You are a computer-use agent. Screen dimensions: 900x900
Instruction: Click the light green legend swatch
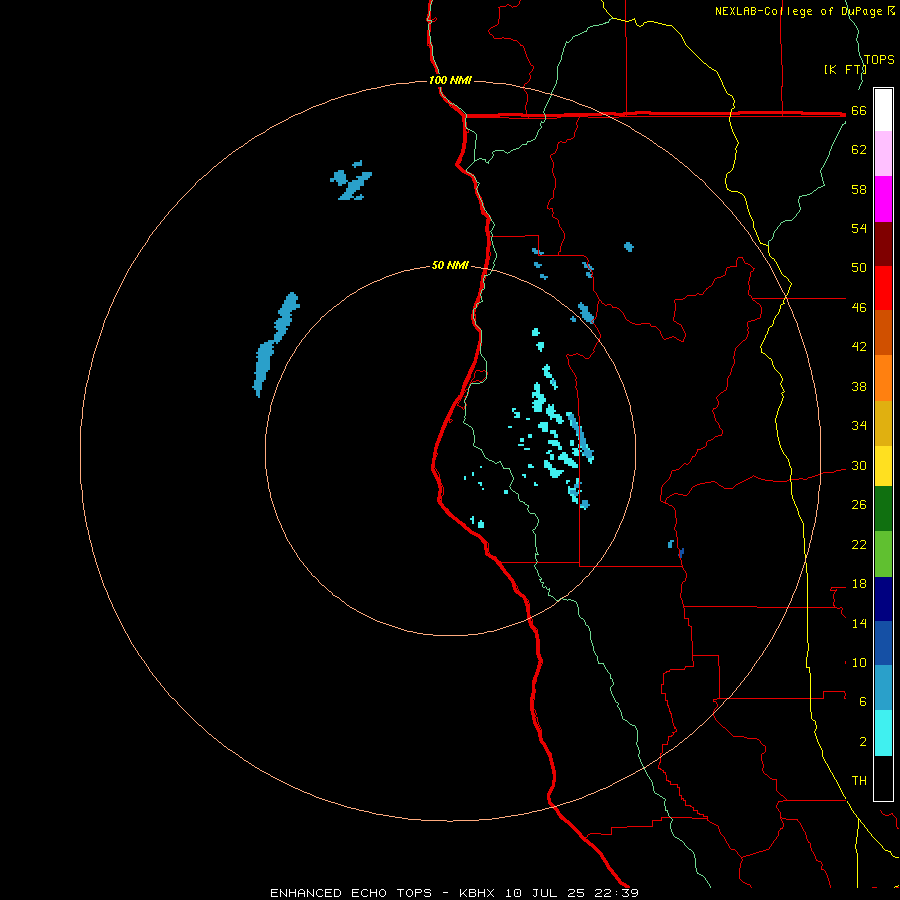(x=883, y=554)
